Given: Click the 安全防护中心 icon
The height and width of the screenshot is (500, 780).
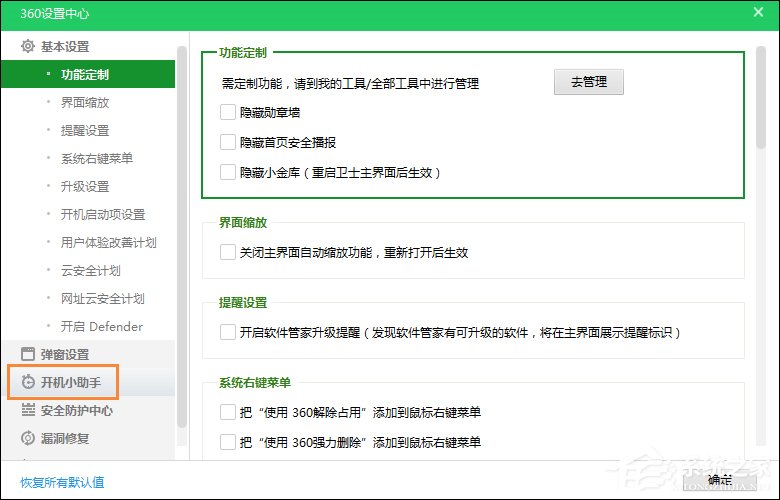Looking at the screenshot, I should pos(28,410).
